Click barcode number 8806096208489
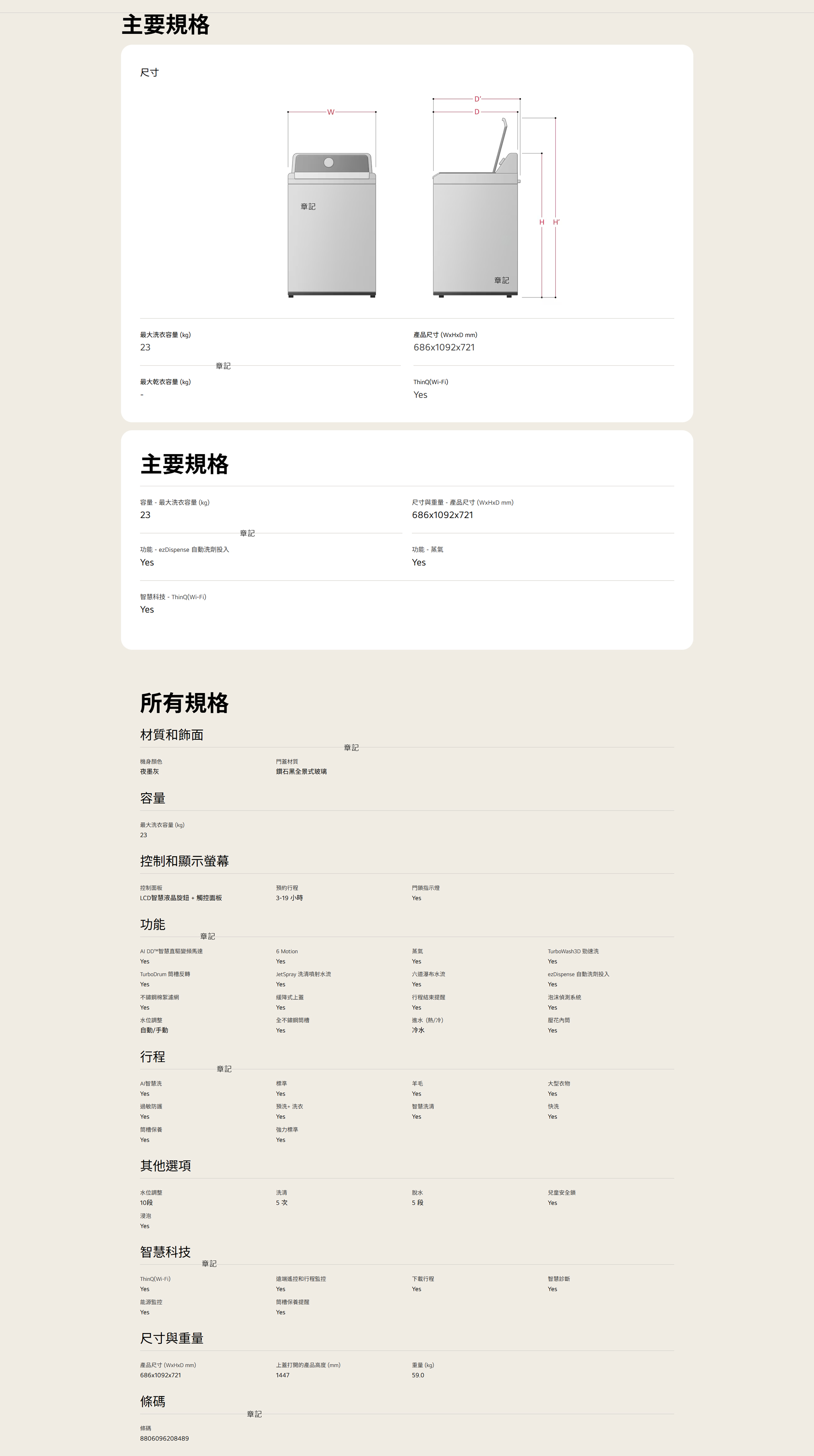 pos(165,1439)
